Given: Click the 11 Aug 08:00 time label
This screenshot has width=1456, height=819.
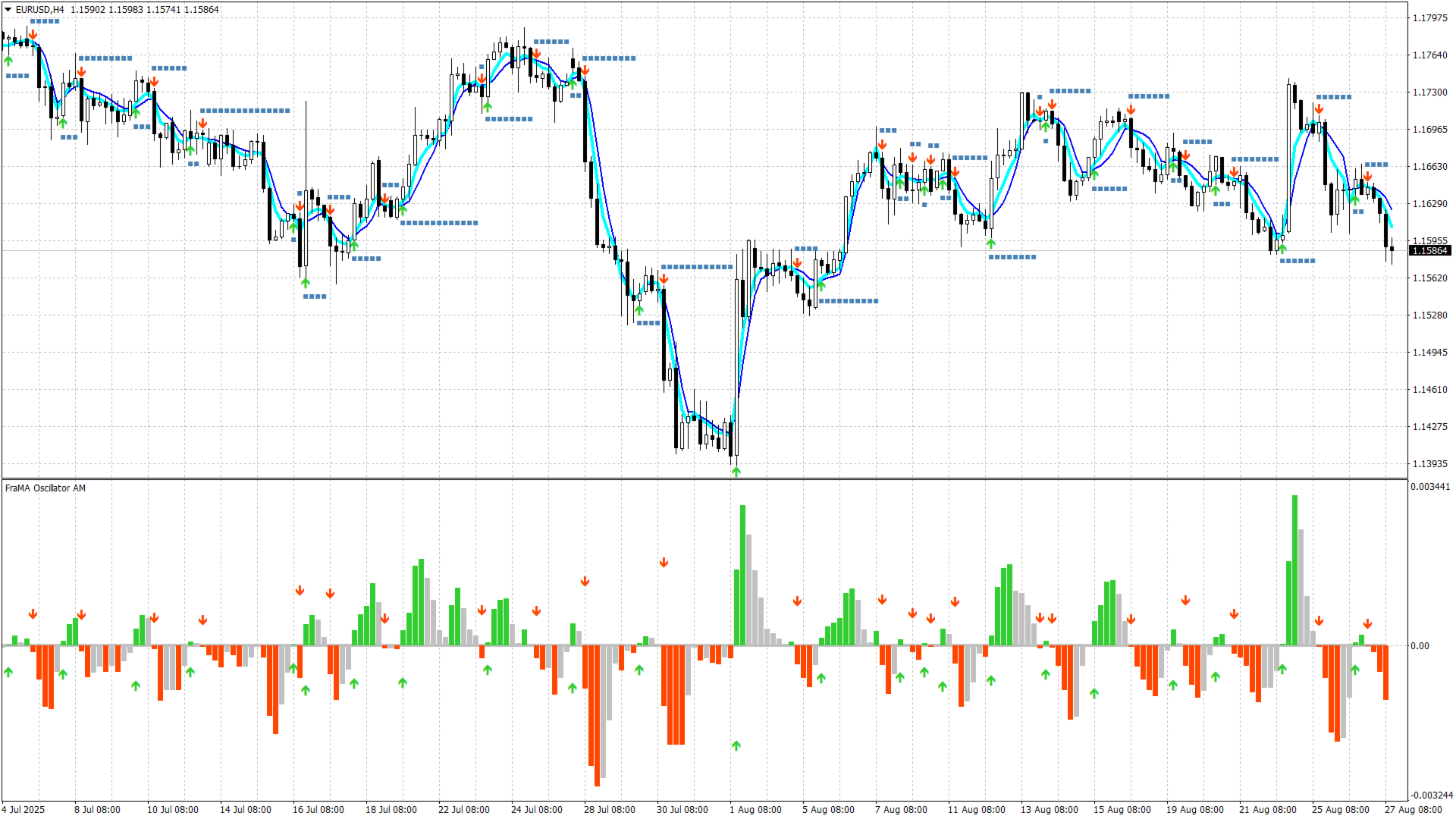Looking at the screenshot, I should (x=977, y=810).
